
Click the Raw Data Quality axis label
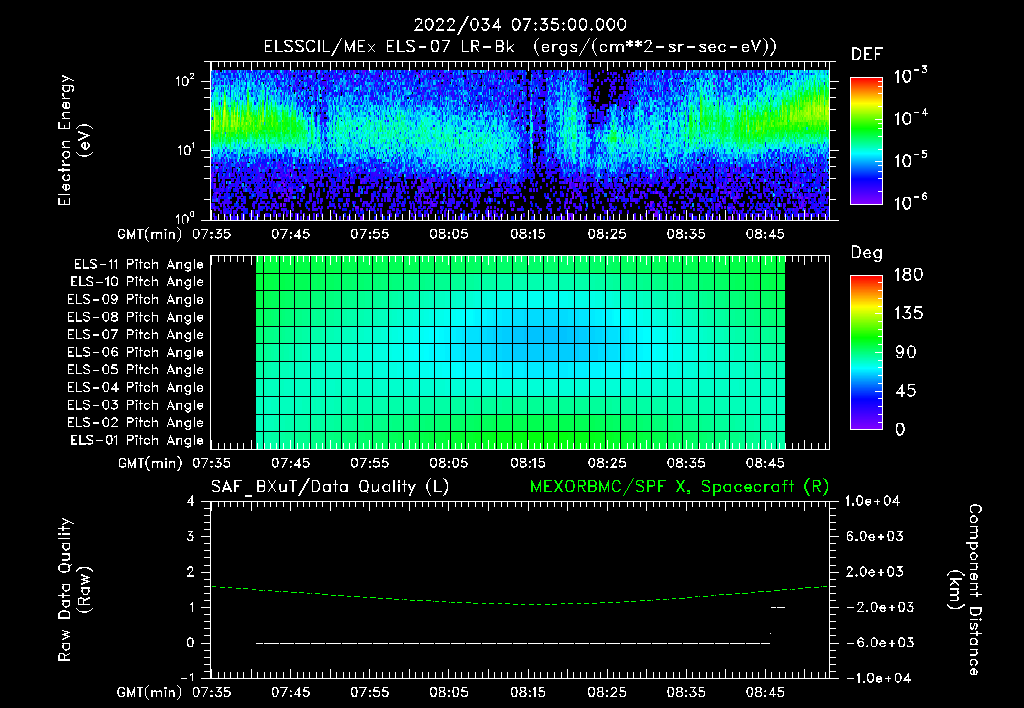tap(74, 590)
